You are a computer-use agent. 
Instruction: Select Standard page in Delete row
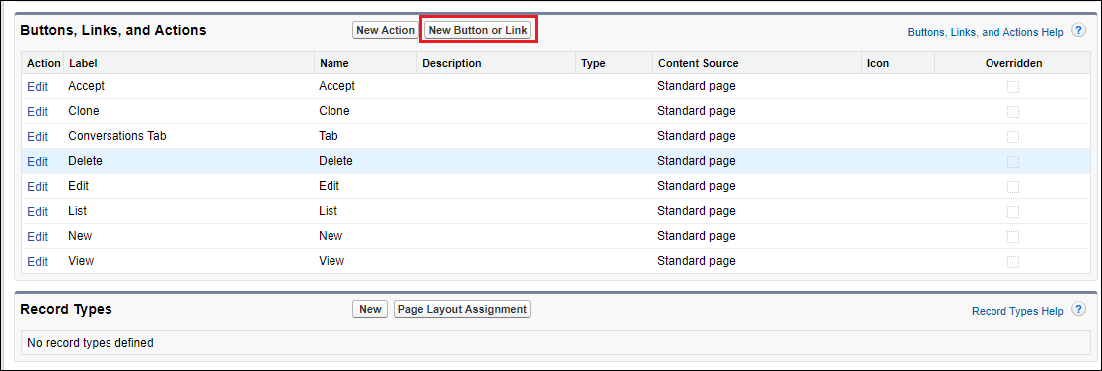tap(696, 161)
